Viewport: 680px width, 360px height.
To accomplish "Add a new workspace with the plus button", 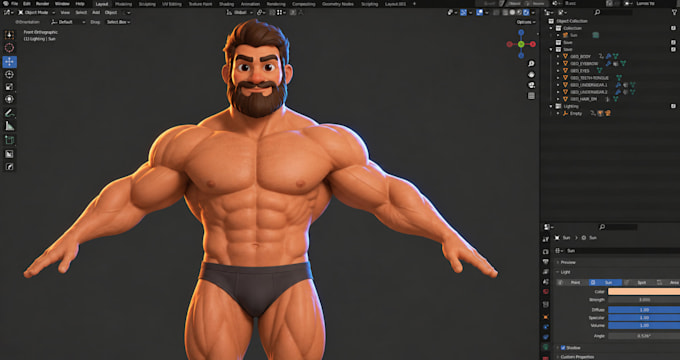I will pyautogui.click(x=414, y=4).
